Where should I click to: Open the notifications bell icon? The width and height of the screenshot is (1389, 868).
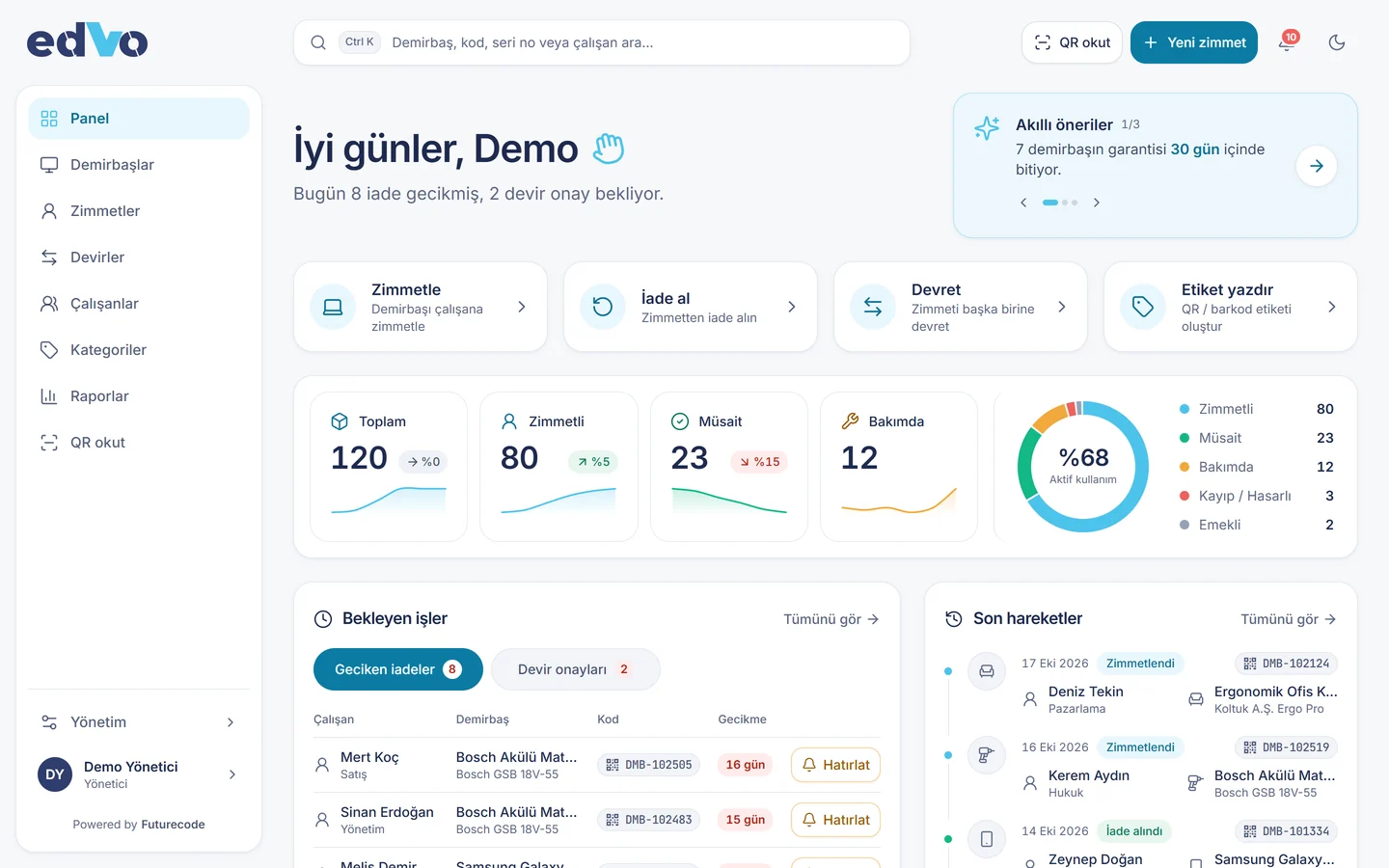click(1287, 42)
